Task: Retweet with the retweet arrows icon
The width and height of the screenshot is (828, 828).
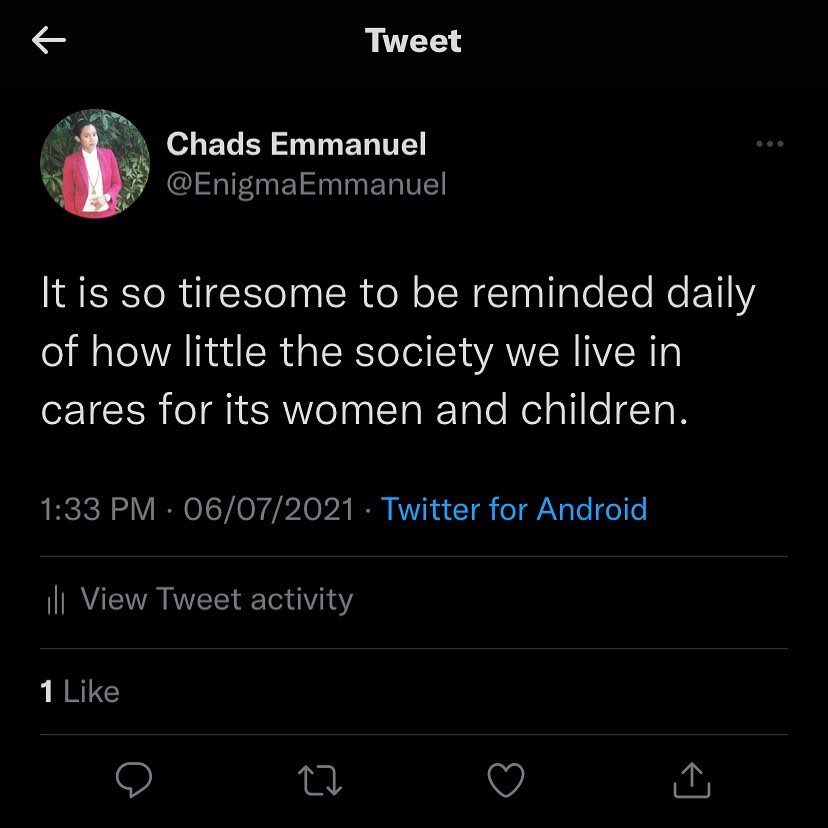Action: pyautogui.click(x=320, y=780)
